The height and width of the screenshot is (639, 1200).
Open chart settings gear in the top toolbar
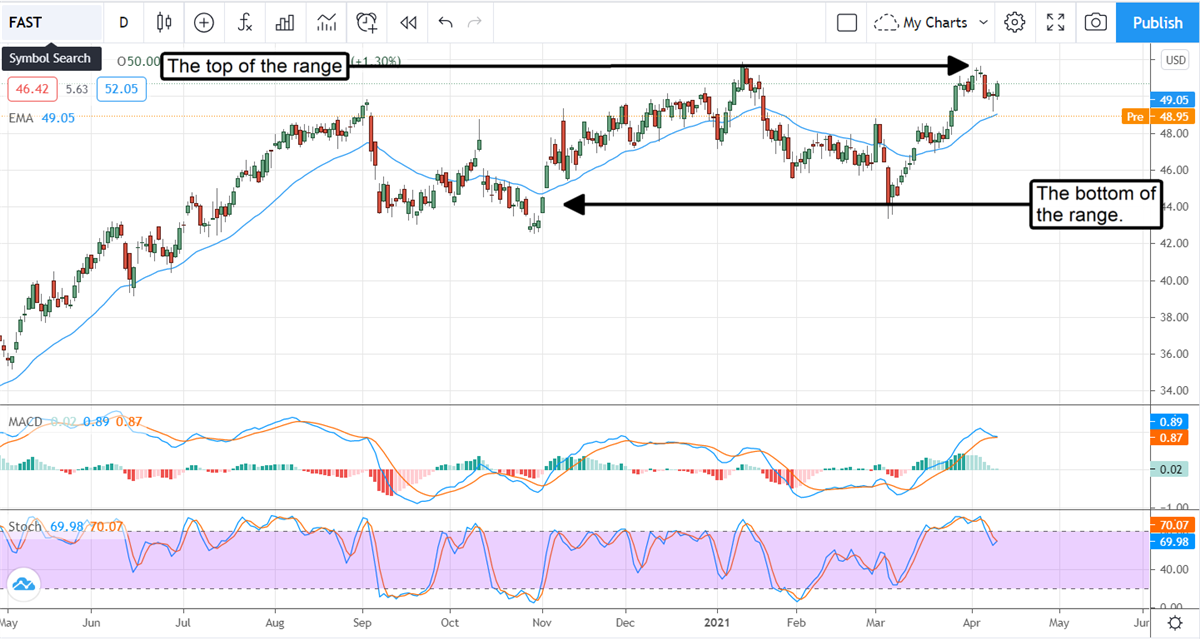[1015, 22]
